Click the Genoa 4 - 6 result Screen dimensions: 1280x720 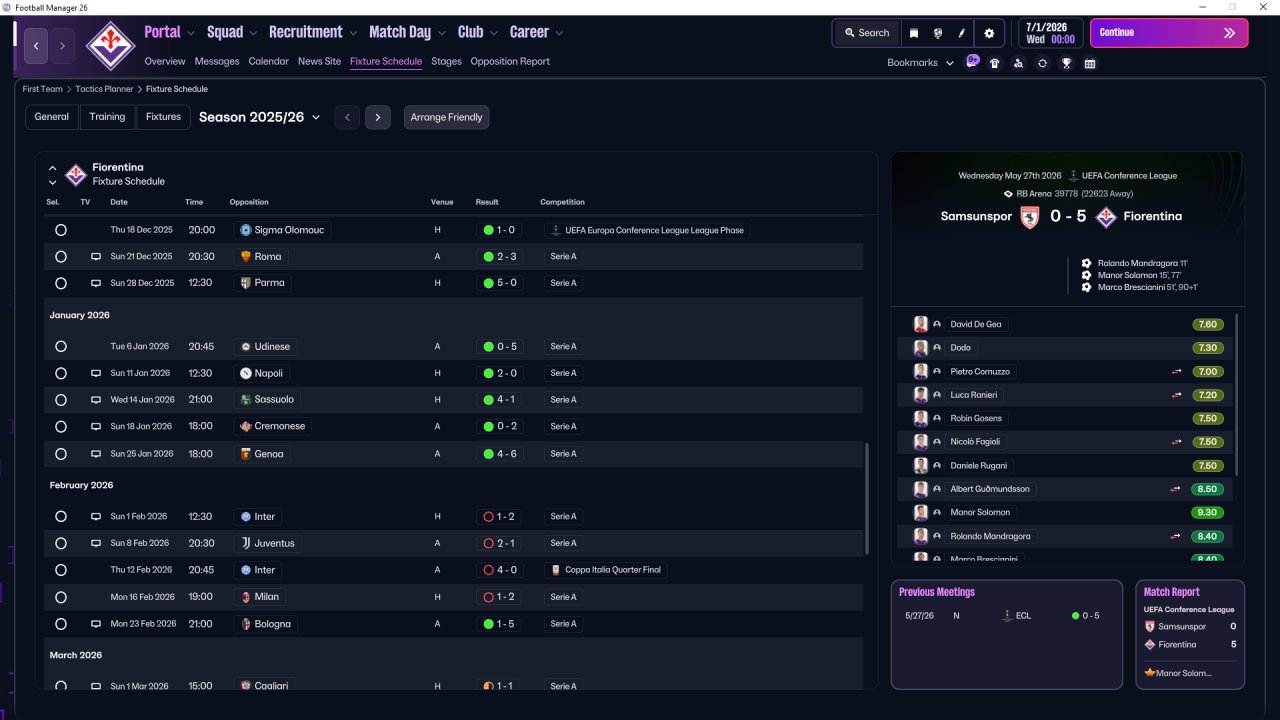pyautogui.click(x=500, y=454)
